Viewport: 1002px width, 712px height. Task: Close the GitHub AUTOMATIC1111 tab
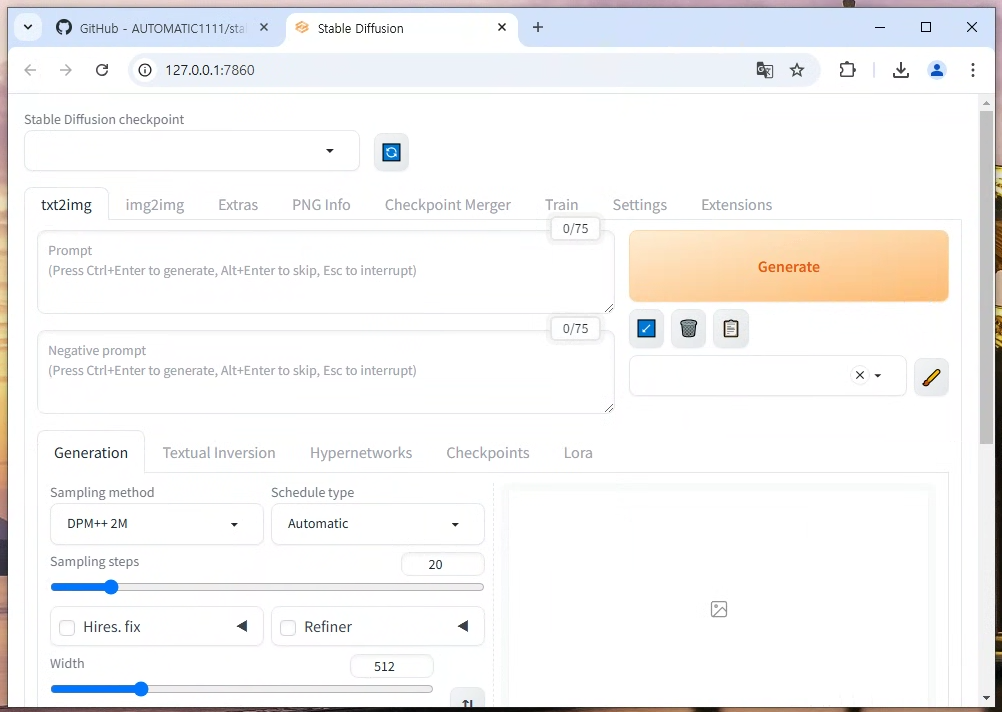tap(264, 27)
